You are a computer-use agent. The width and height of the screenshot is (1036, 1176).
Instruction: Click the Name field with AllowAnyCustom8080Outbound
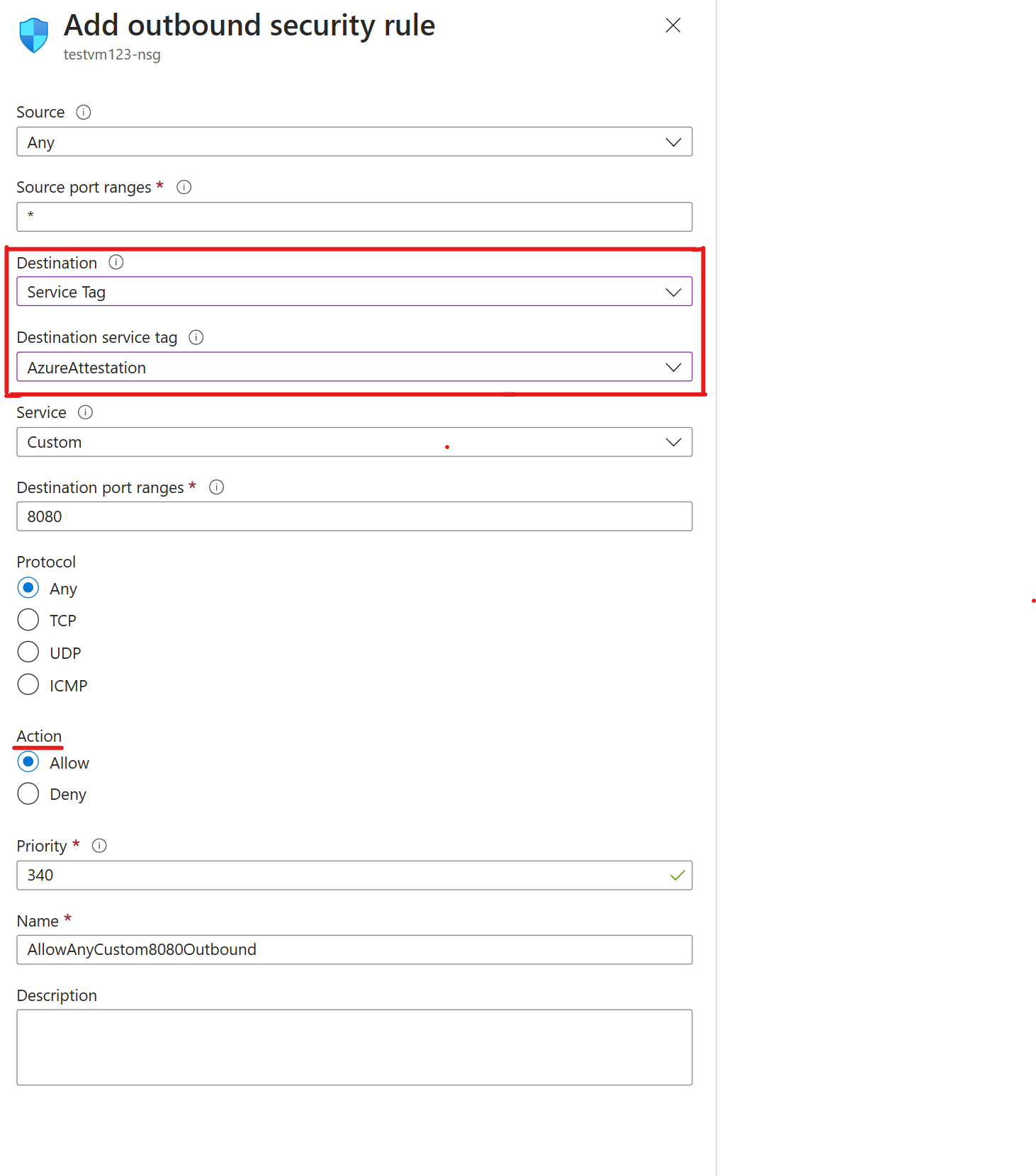354,950
